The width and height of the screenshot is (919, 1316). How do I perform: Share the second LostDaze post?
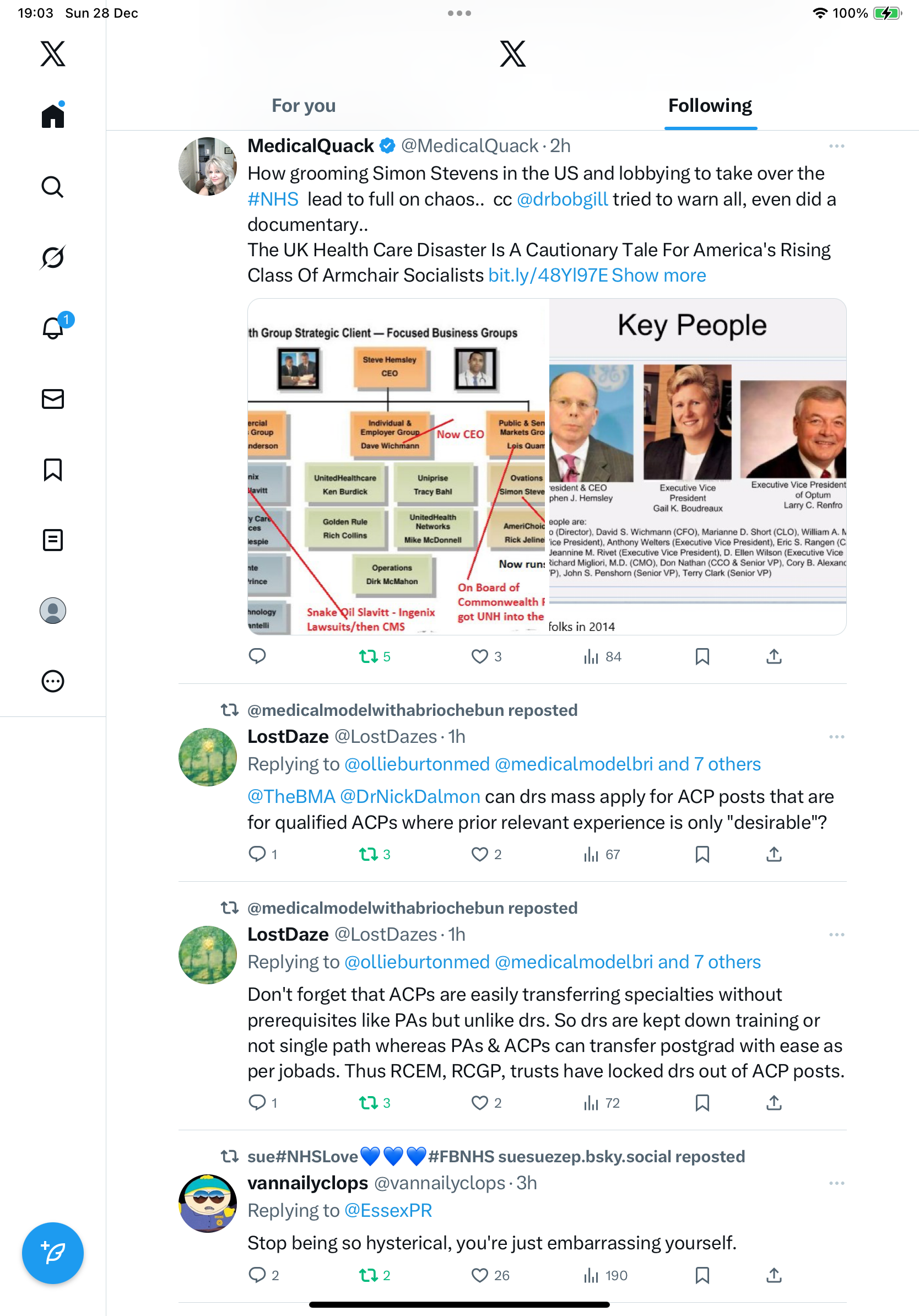(774, 1102)
